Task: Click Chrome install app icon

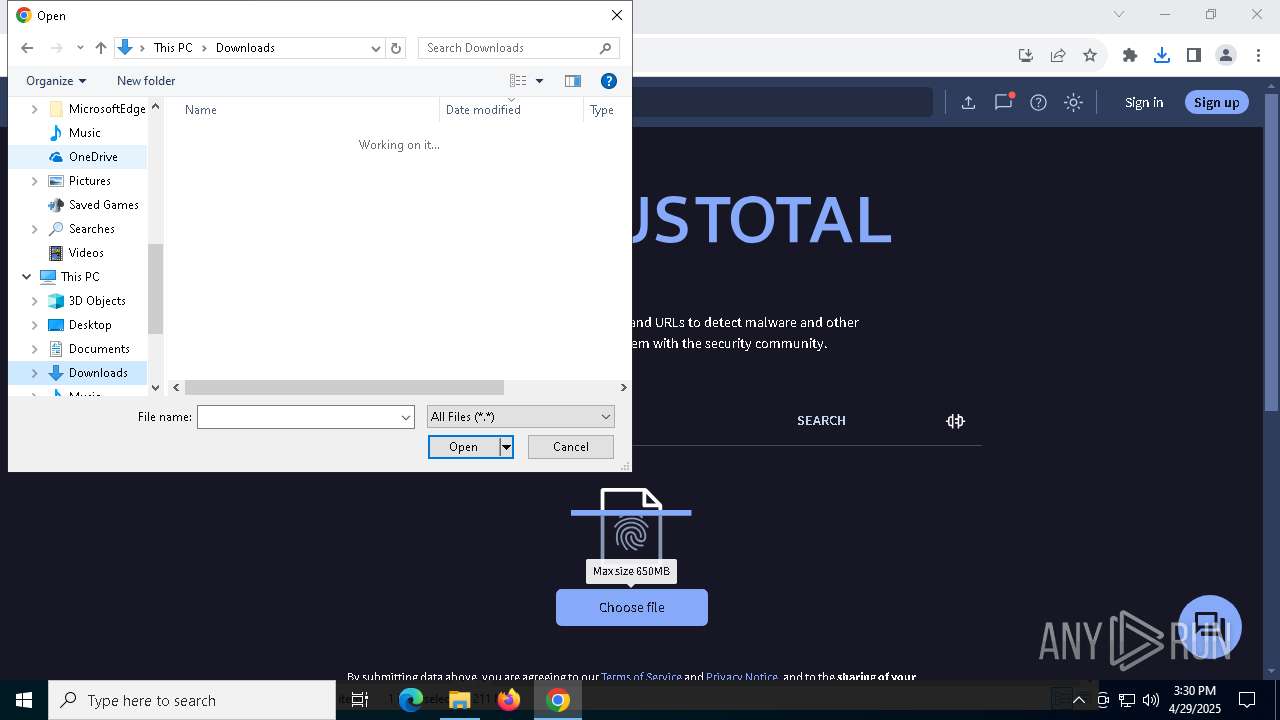Action: point(1026,55)
